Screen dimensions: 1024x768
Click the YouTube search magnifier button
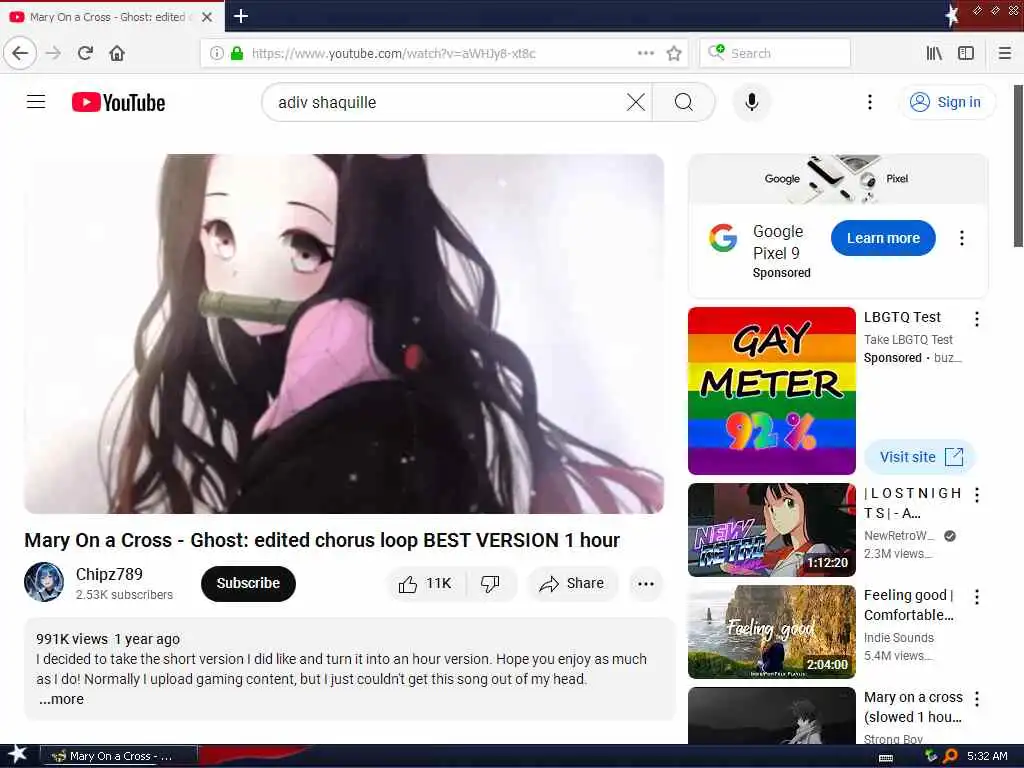click(x=684, y=102)
